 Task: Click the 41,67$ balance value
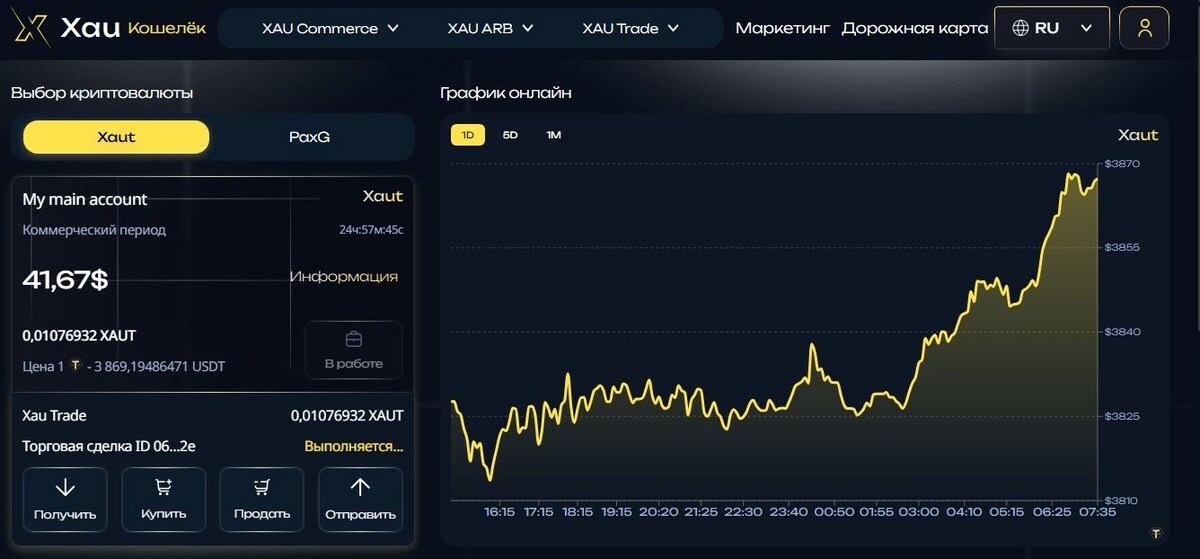(x=65, y=280)
